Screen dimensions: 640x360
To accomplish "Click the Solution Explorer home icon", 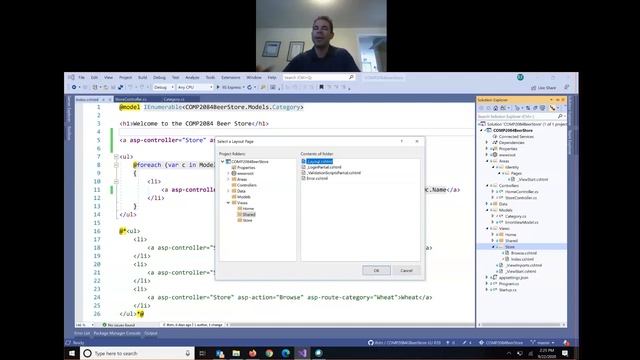I will point(495,108).
